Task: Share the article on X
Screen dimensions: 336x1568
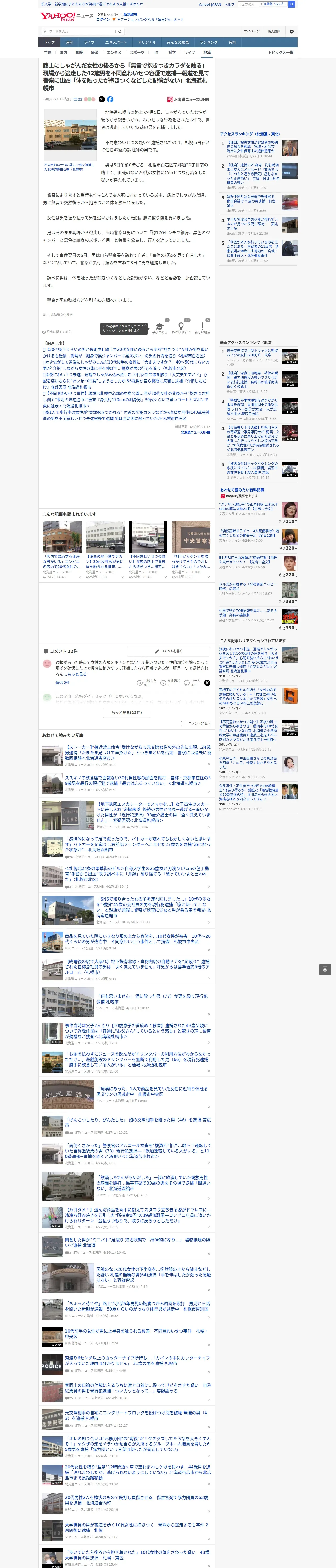Action: click(102, 99)
